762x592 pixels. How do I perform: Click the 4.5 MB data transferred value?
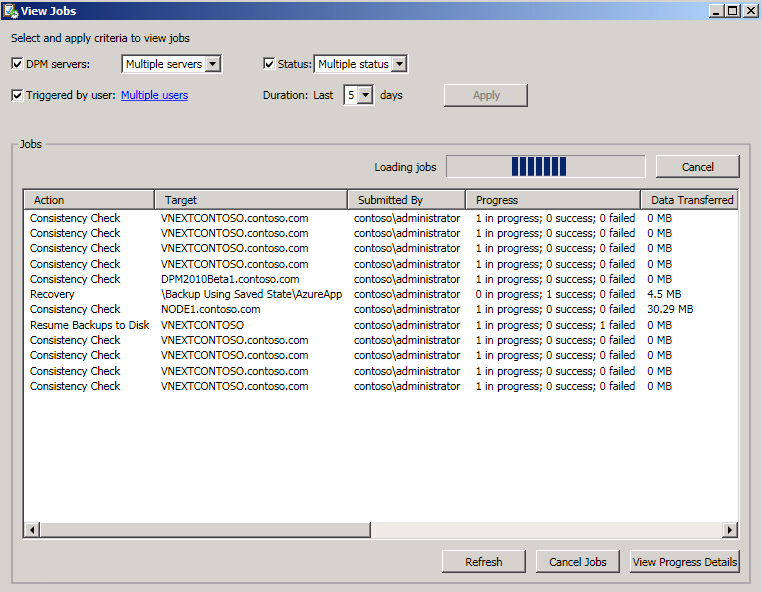coord(664,294)
